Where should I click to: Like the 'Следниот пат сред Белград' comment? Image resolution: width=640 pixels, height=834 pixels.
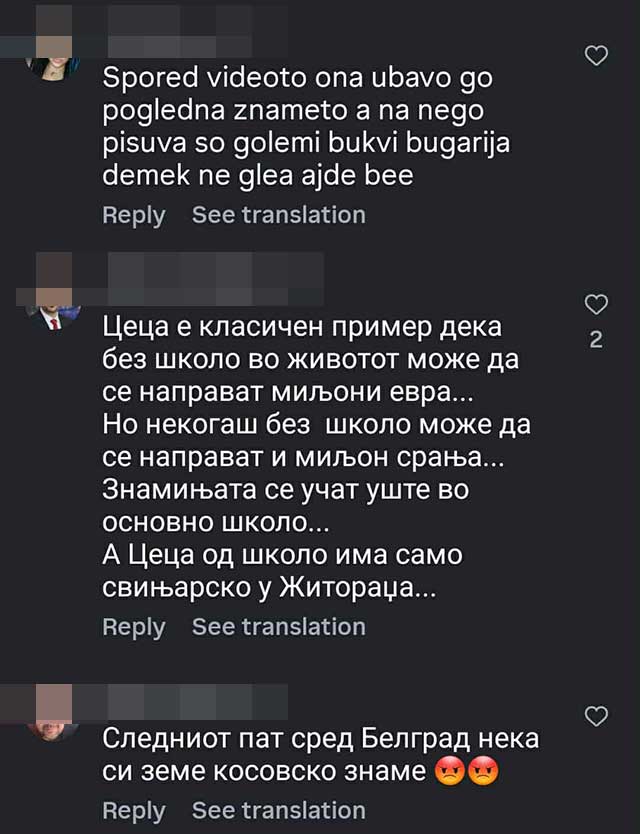(596, 715)
